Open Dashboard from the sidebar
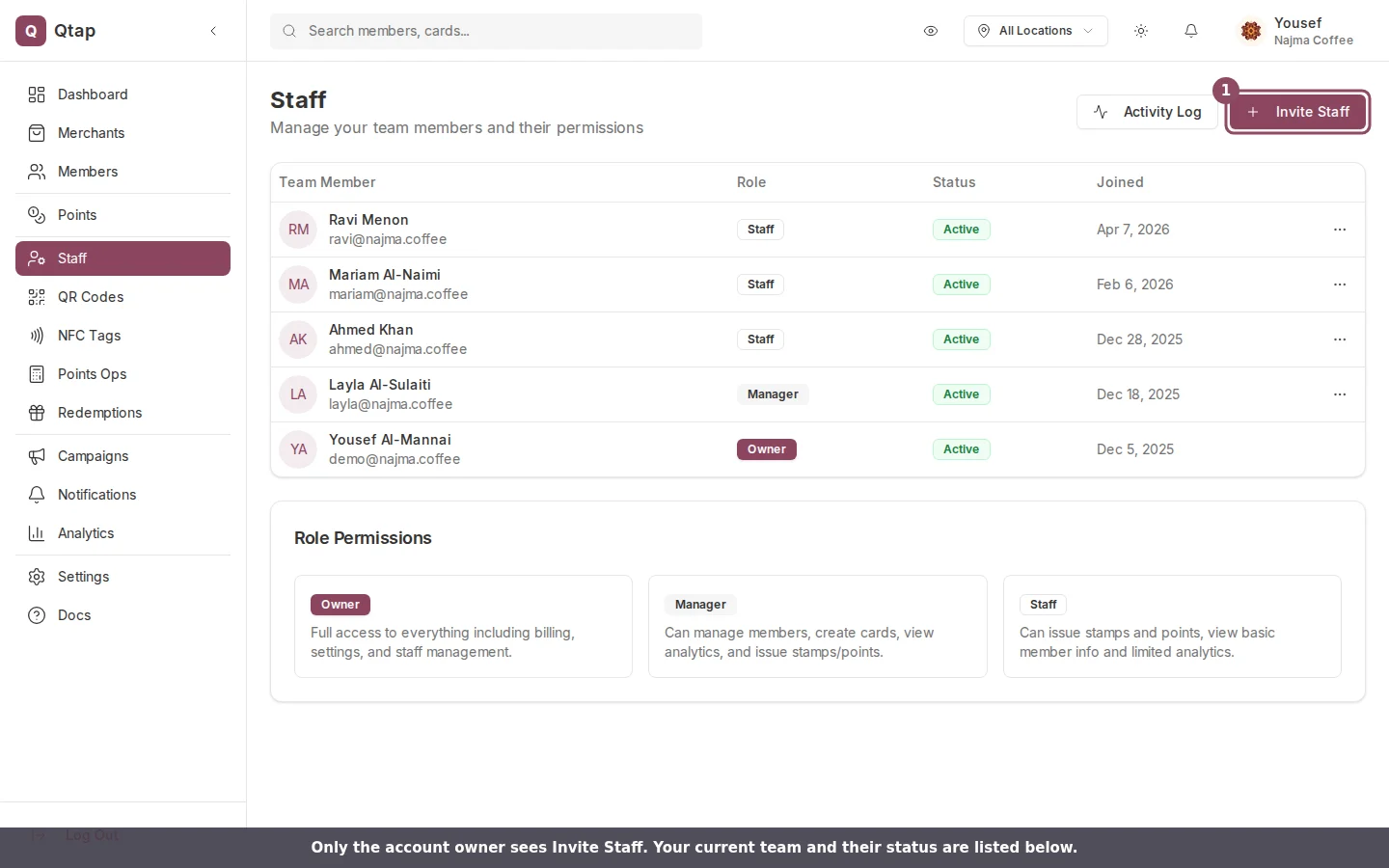 click(123, 95)
